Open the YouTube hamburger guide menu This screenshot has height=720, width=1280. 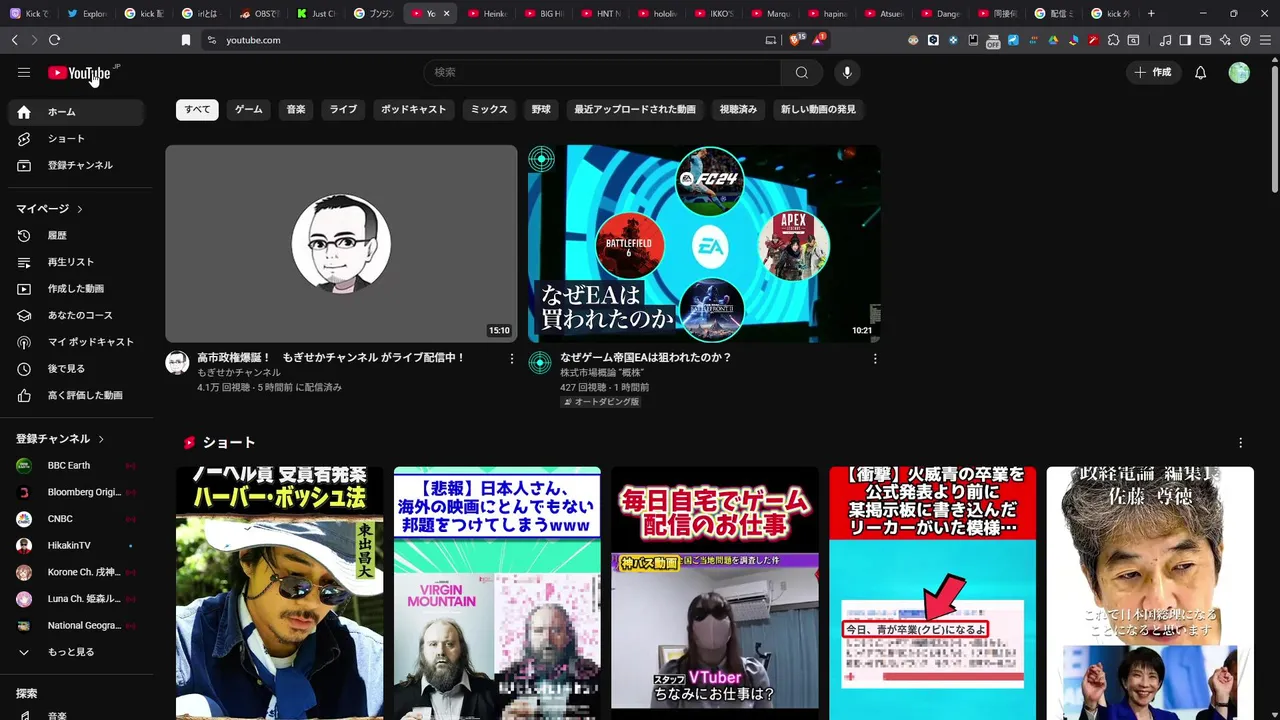(24, 72)
